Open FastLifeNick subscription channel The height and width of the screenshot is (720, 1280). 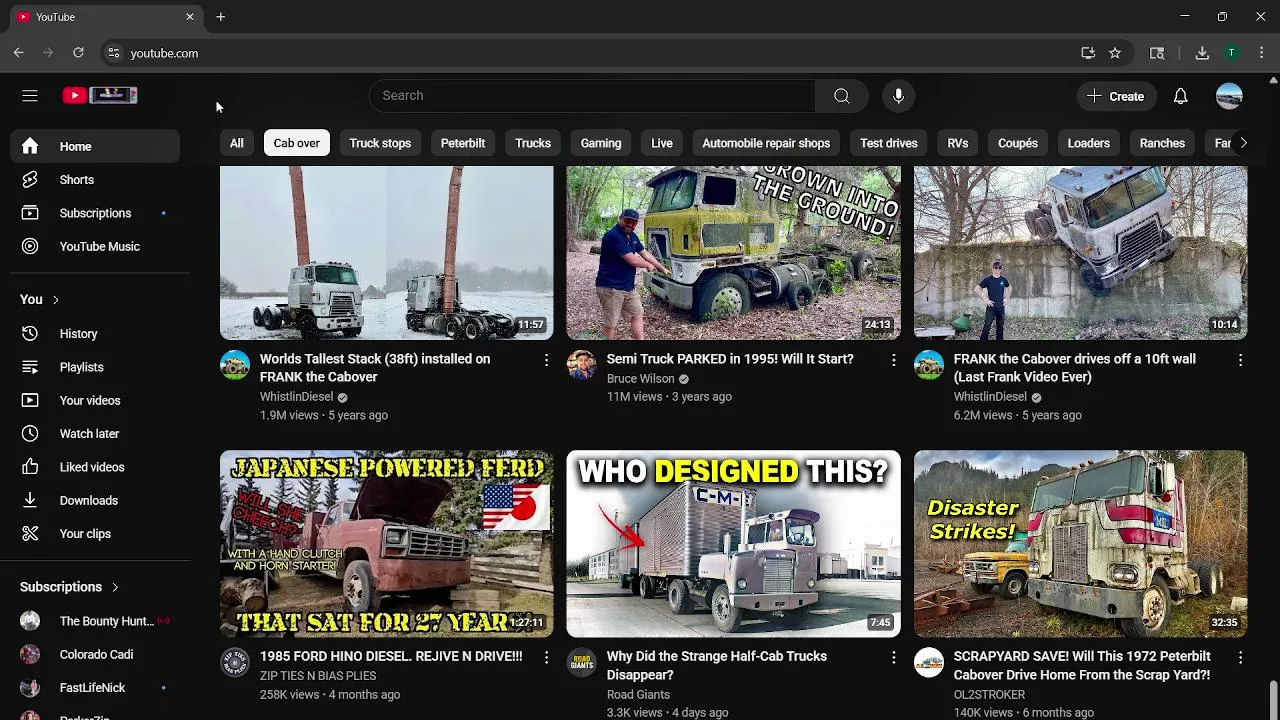click(x=95, y=688)
